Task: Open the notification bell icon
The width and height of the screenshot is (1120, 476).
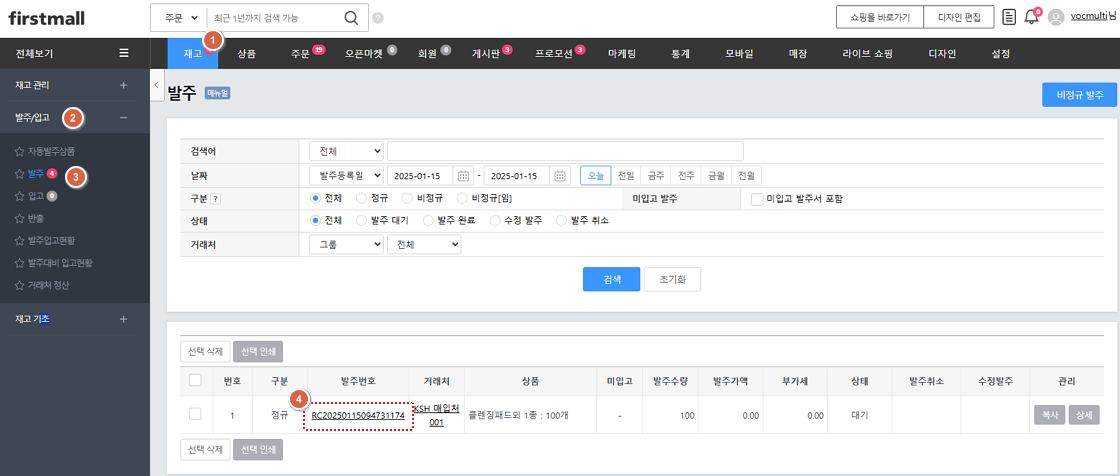Action: 1031,17
